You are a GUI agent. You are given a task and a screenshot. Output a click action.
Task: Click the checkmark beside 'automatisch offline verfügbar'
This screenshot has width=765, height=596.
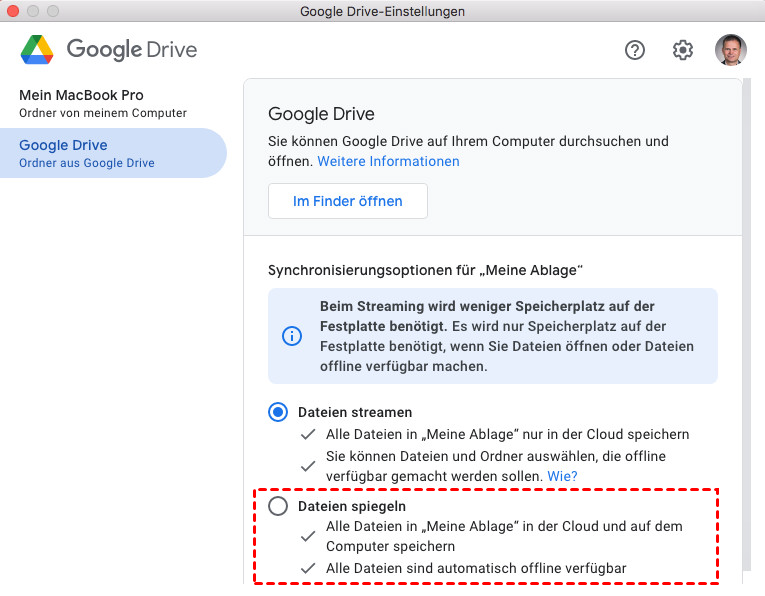(x=308, y=568)
